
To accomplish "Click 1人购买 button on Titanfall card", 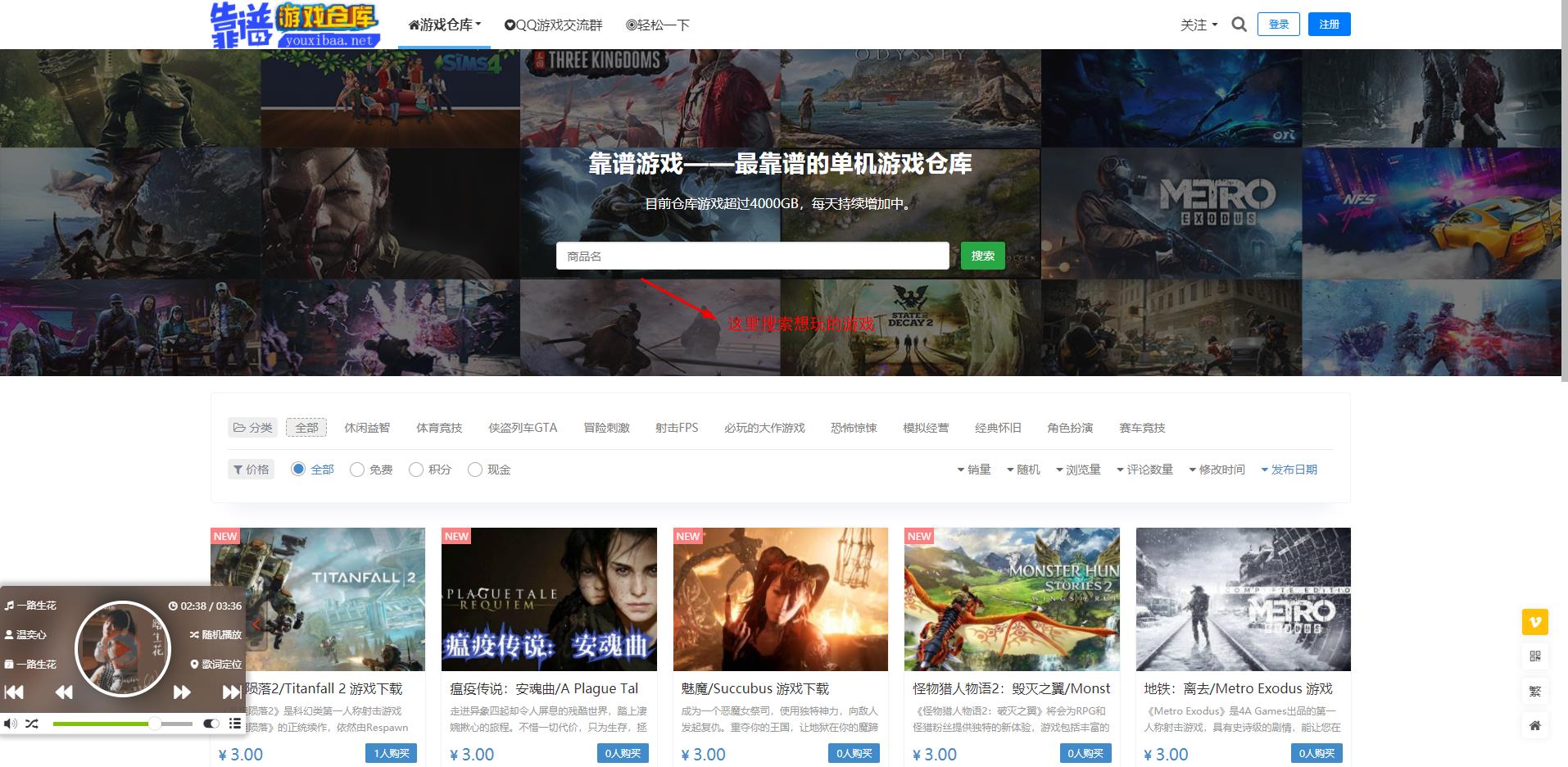I will point(392,753).
